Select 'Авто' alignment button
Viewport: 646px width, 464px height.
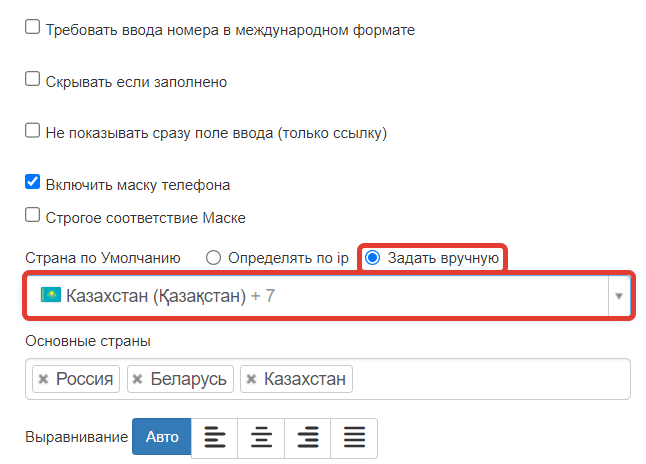(x=162, y=437)
